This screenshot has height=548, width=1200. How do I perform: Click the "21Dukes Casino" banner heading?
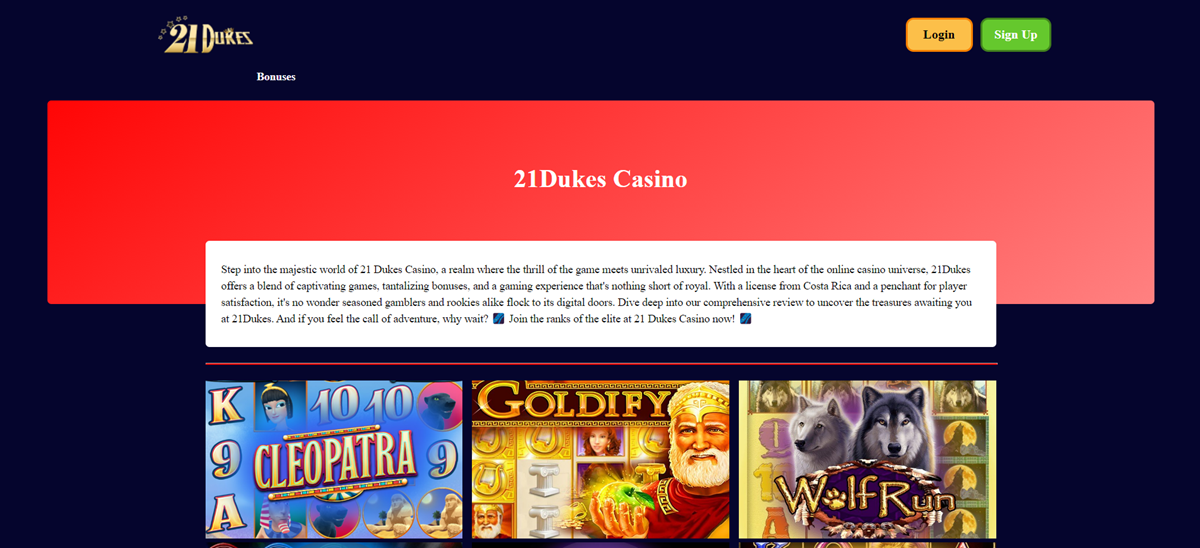tap(600, 180)
